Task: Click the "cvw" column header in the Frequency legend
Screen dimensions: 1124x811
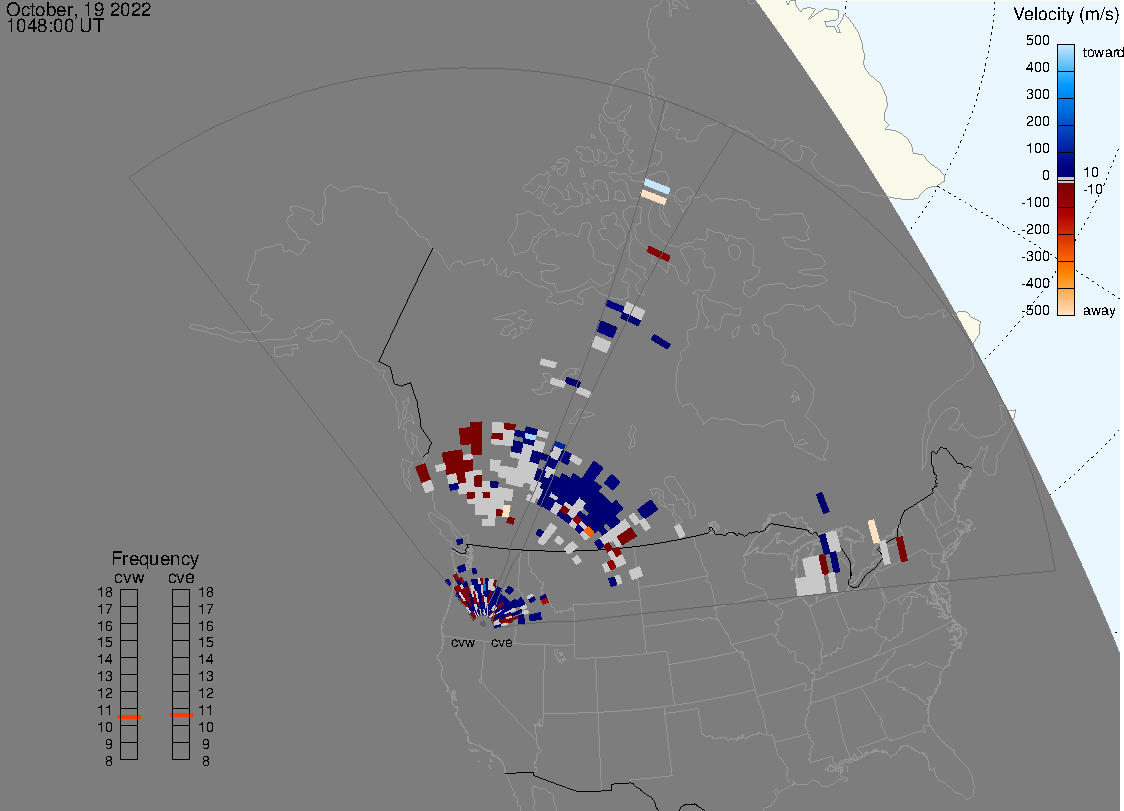Action: tap(129, 578)
